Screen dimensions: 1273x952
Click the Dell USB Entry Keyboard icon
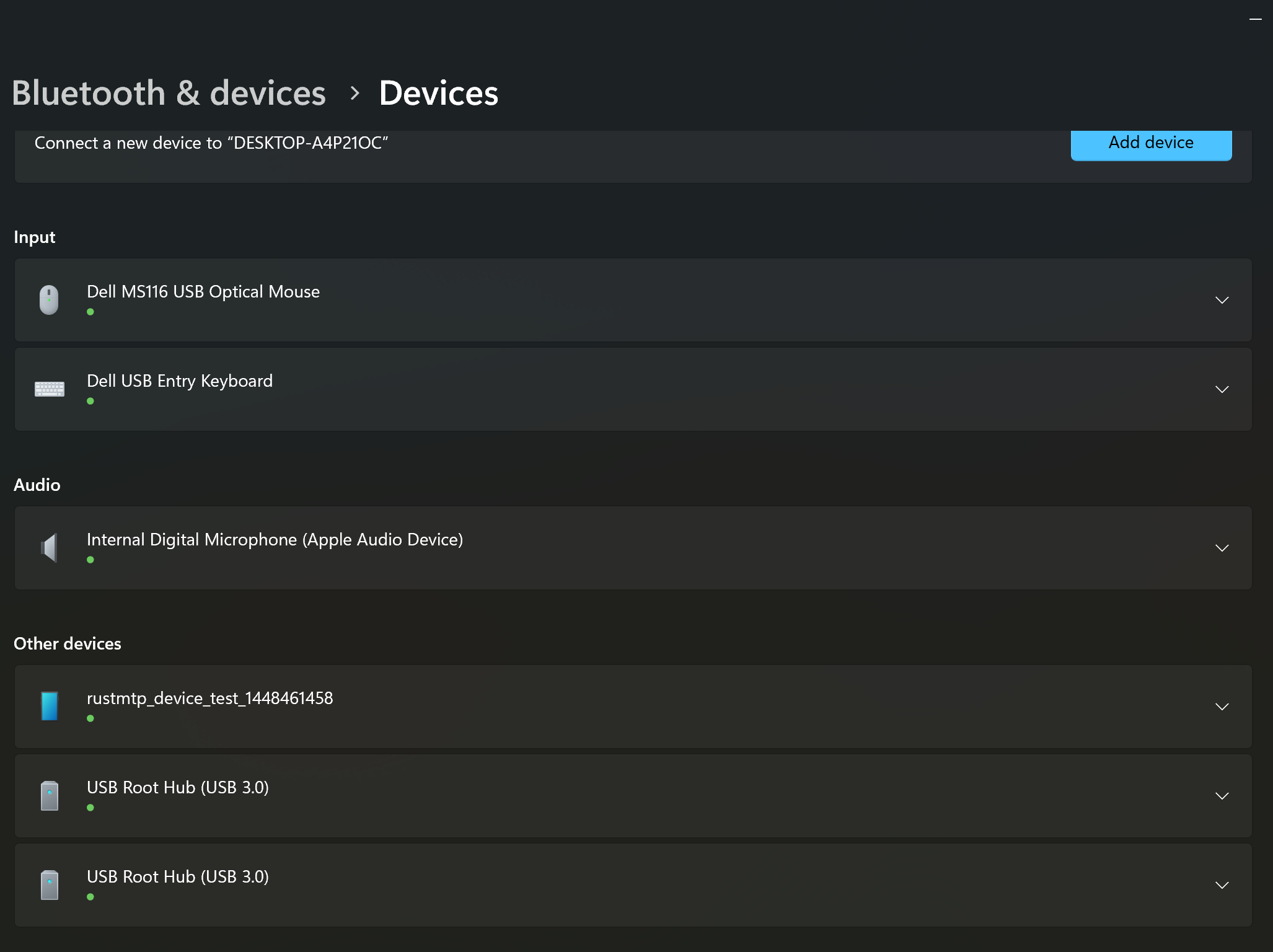pyautogui.click(x=50, y=389)
